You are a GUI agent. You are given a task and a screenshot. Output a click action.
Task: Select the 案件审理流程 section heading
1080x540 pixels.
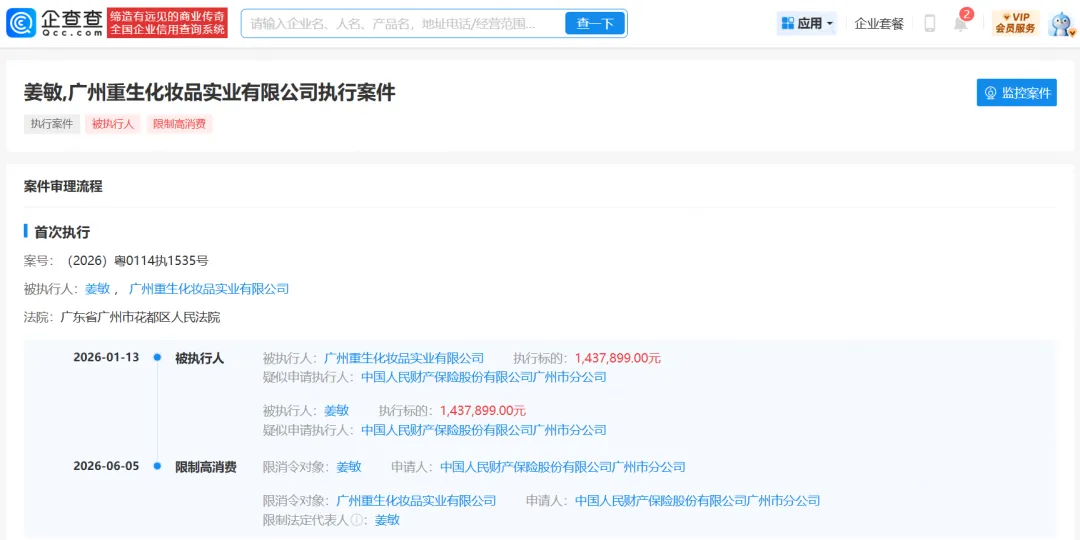pos(63,186)
